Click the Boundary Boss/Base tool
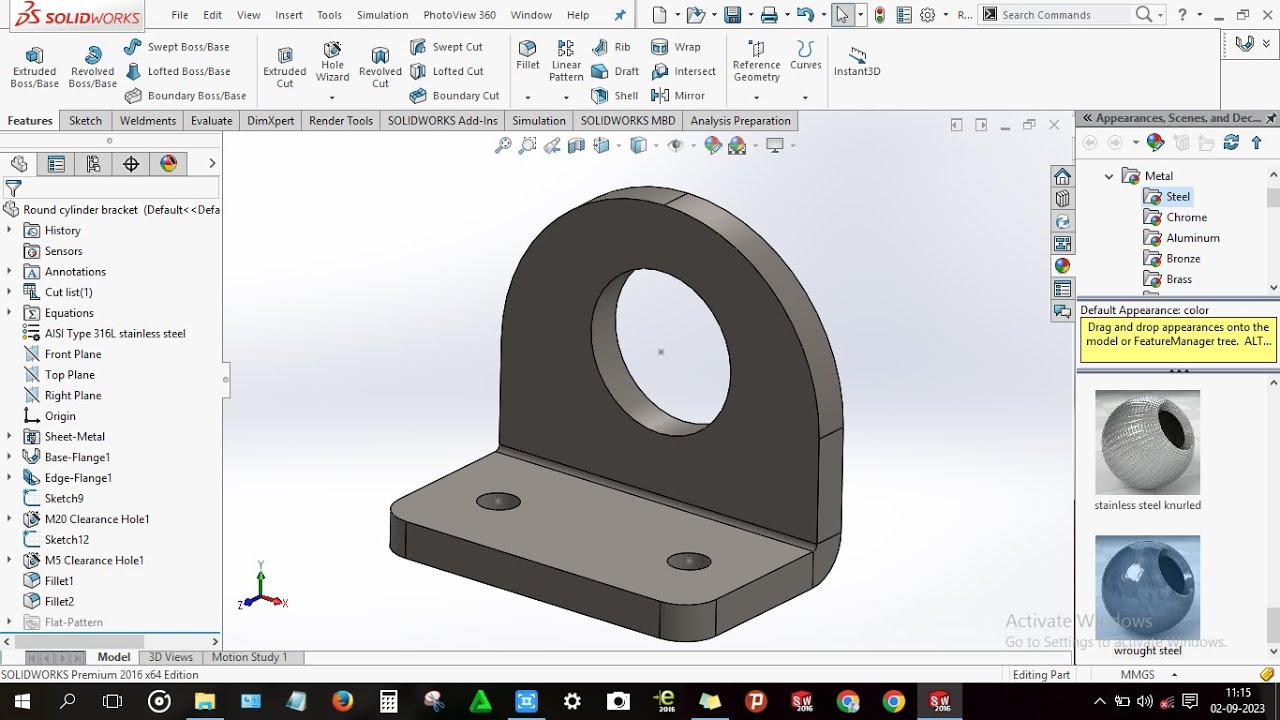This screenshot has height=720, width=1280. coord(185,95)
